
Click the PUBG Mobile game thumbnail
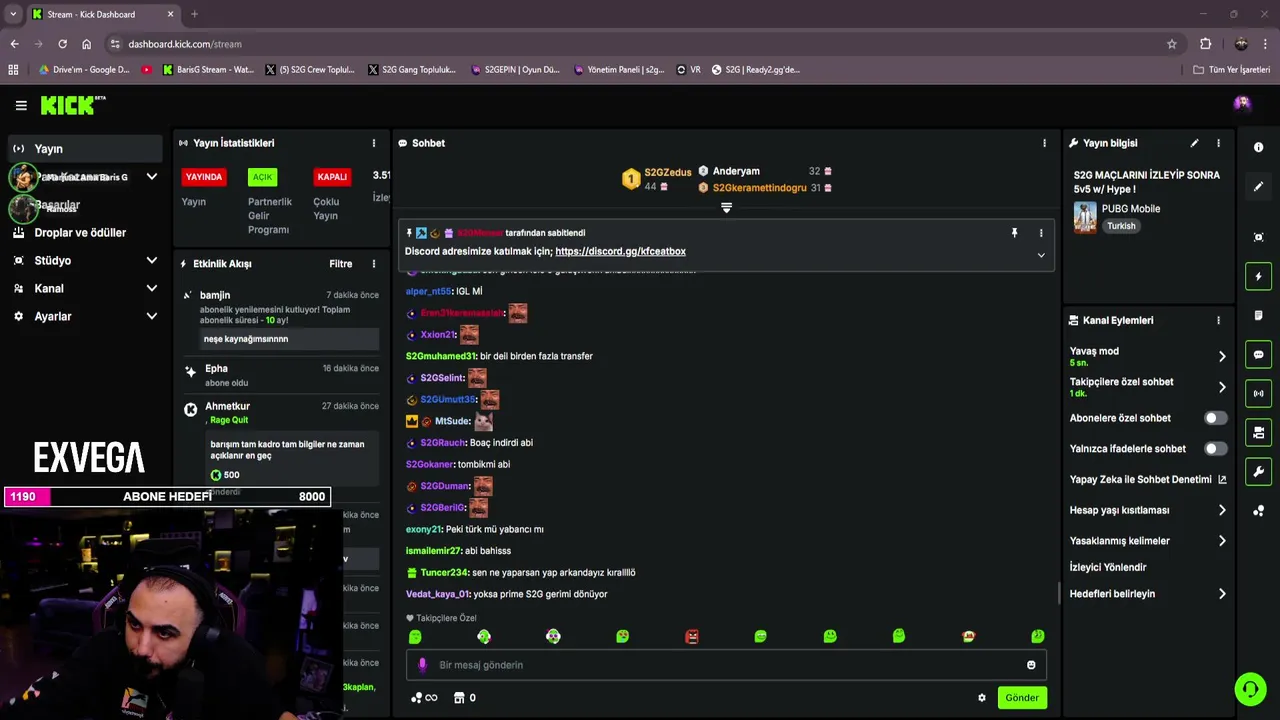tap(1085, 217)
